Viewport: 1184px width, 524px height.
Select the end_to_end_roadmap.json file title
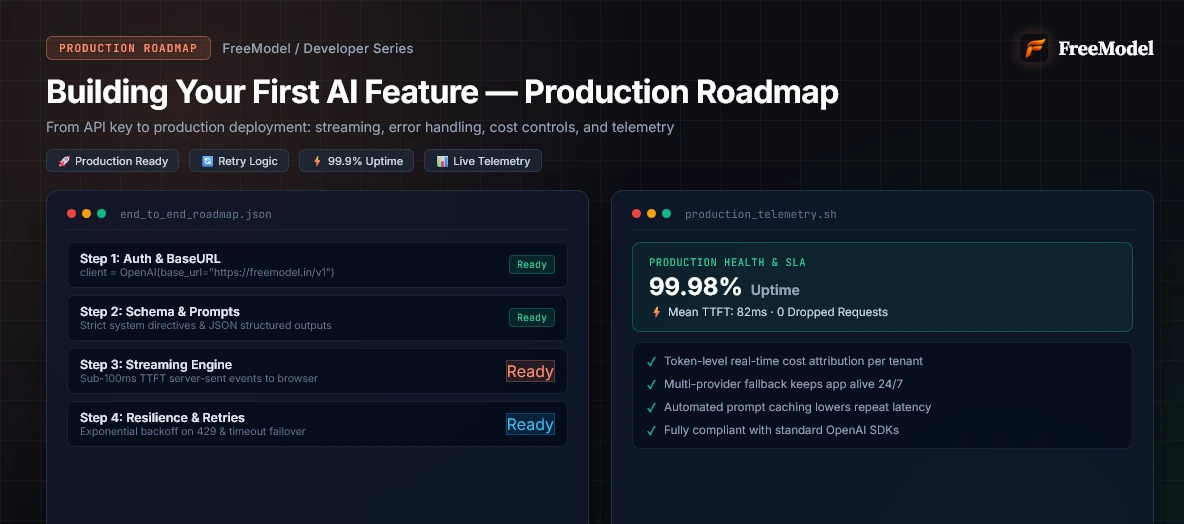(x=196, y=214)
